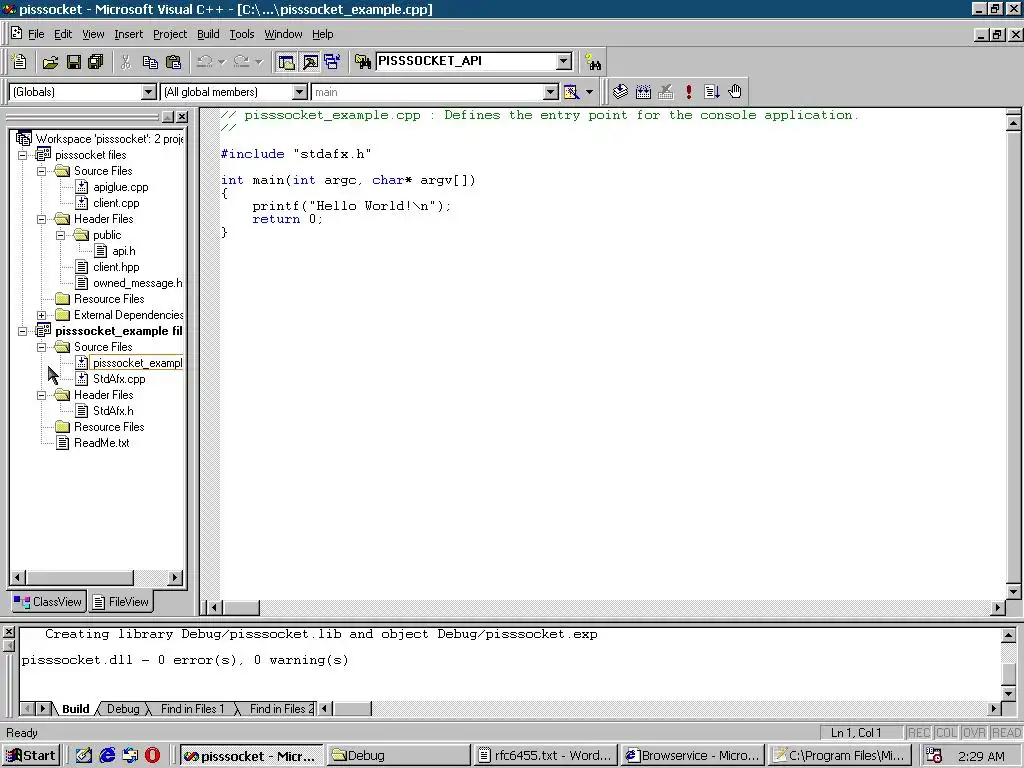Switch to the Find in Files 1 tab
Screen dimensions: 1024x768
point(192,709)
